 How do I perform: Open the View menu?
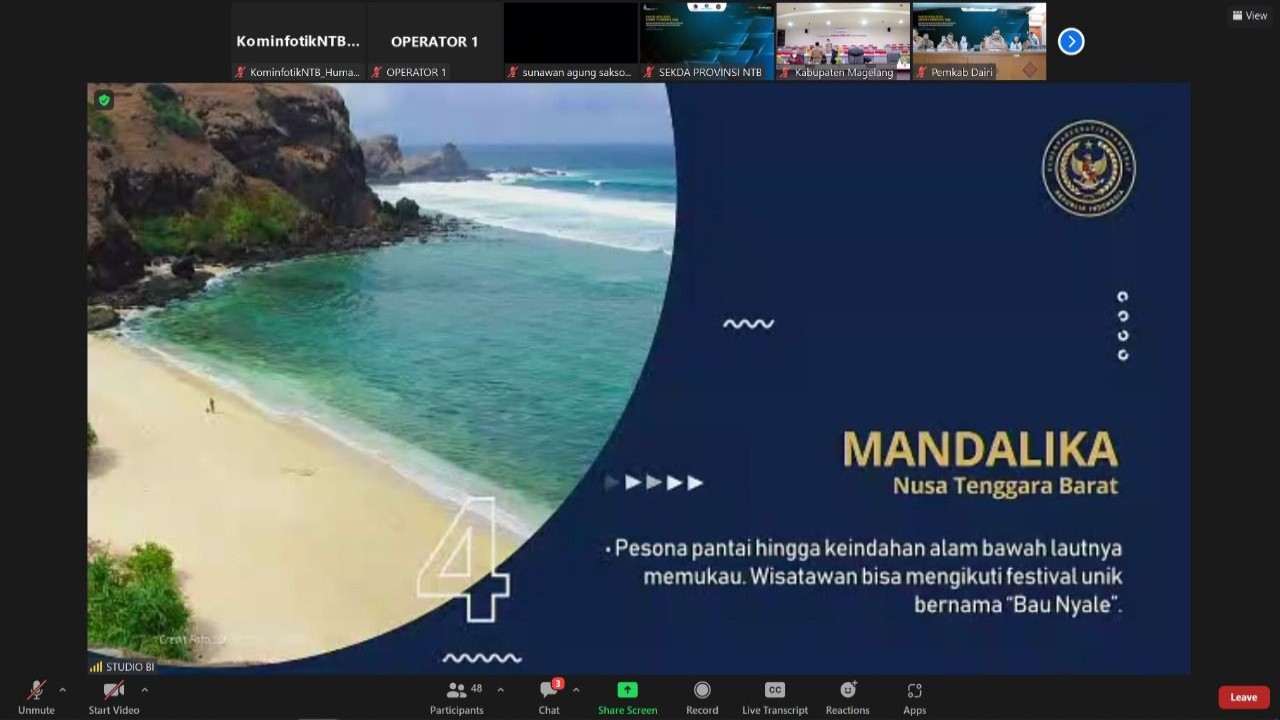(x=1249, y=15)
